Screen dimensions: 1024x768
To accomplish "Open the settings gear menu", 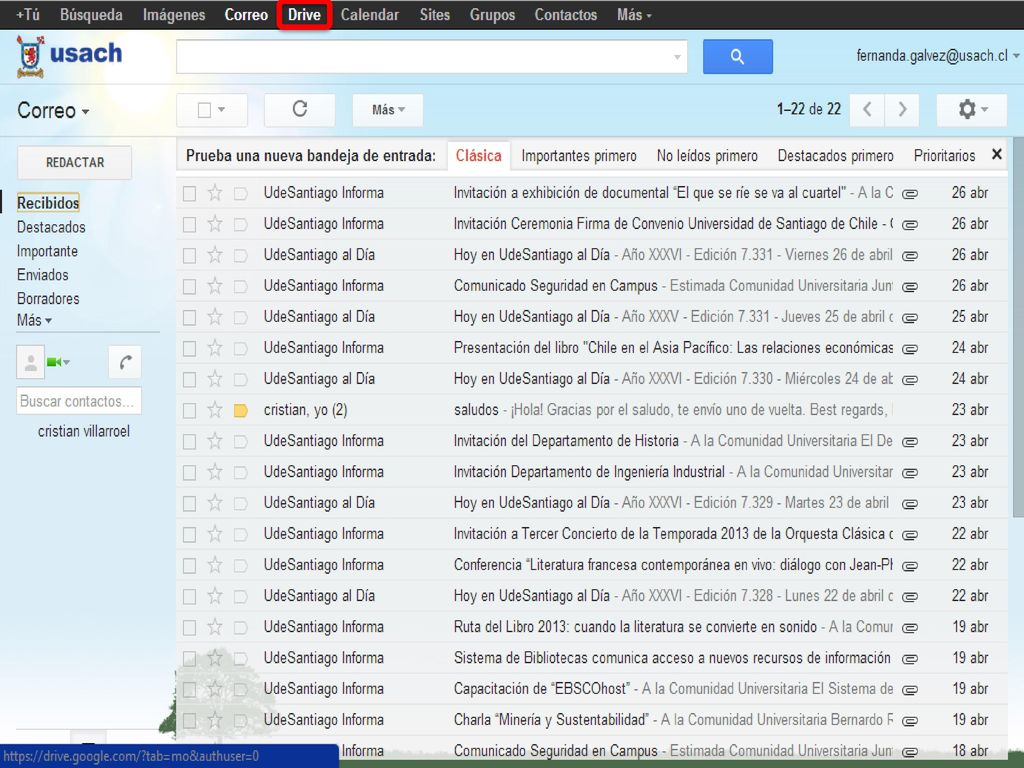I will click(972, 109).
